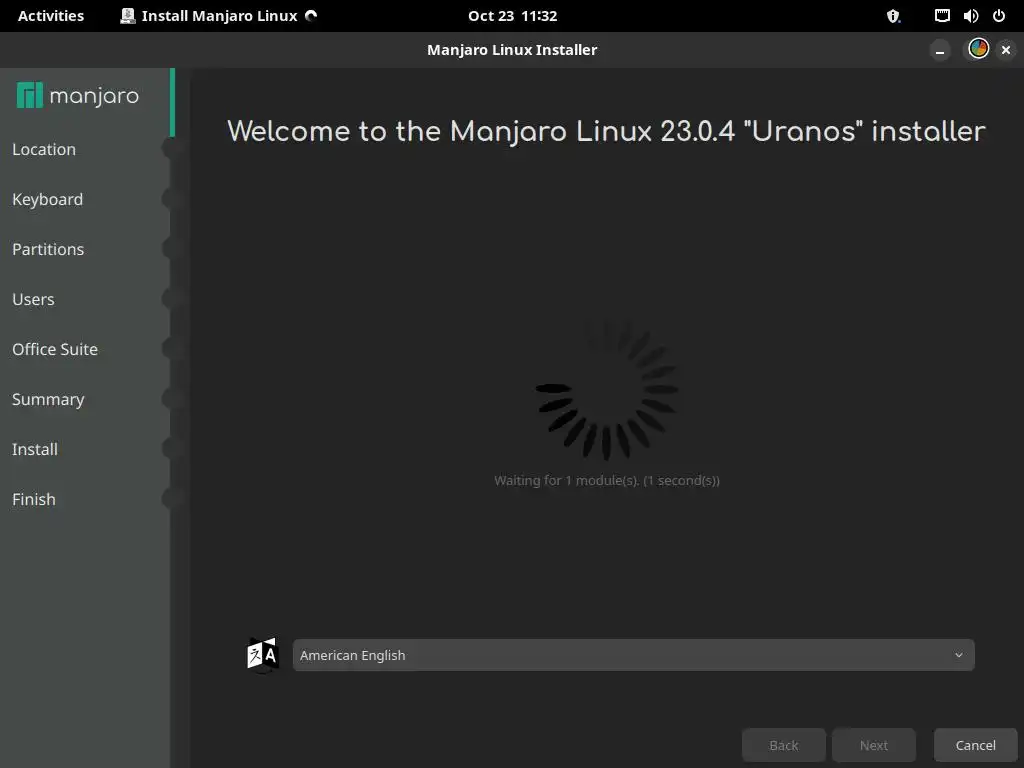
Task: Select the Summary step in sidebar
Action: [48, 400]
